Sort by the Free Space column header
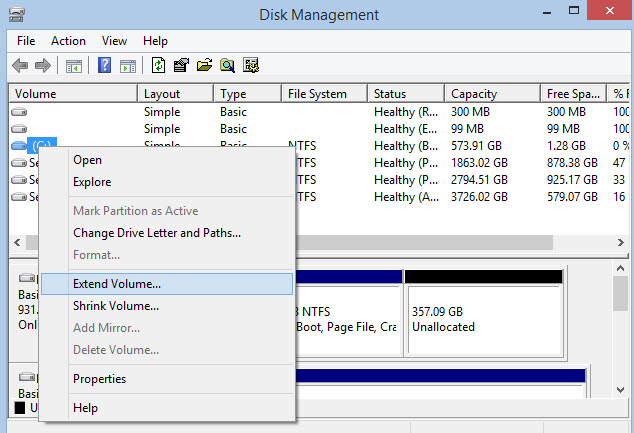Image resolution: width=634 pixels, height=433 pixels. 574,94
